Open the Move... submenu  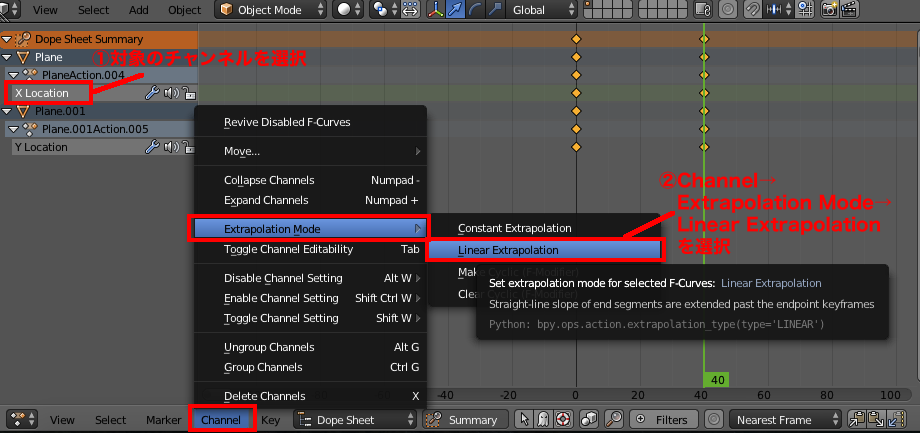coord(310,151)
